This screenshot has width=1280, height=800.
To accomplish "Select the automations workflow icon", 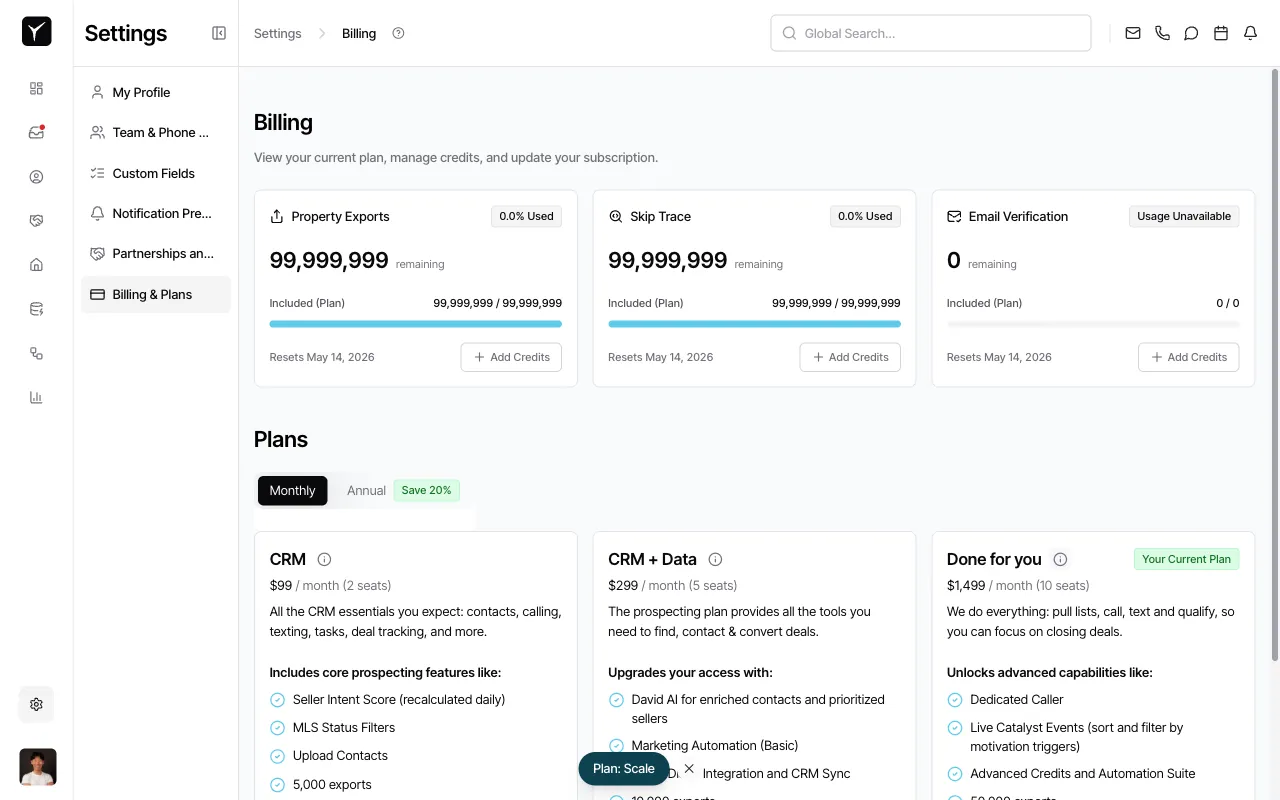I will tap(36, 353).
